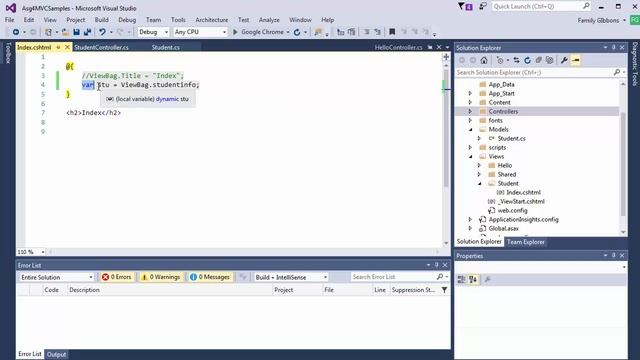Click the New Project toolbar icon
The height and width of the screenshot is (360, 640).
48,32
